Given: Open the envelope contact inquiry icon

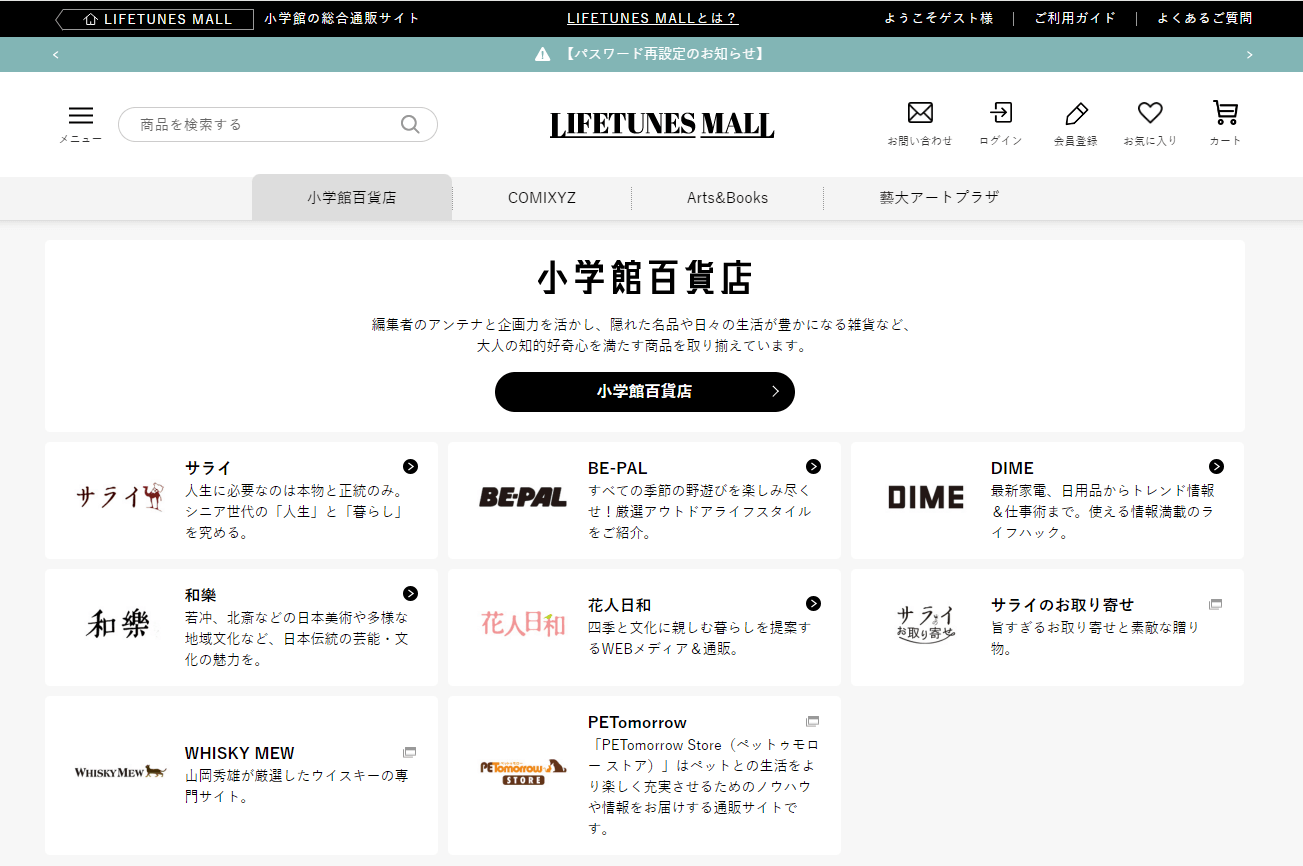Looking at the screenshot, I should point(919,113).
